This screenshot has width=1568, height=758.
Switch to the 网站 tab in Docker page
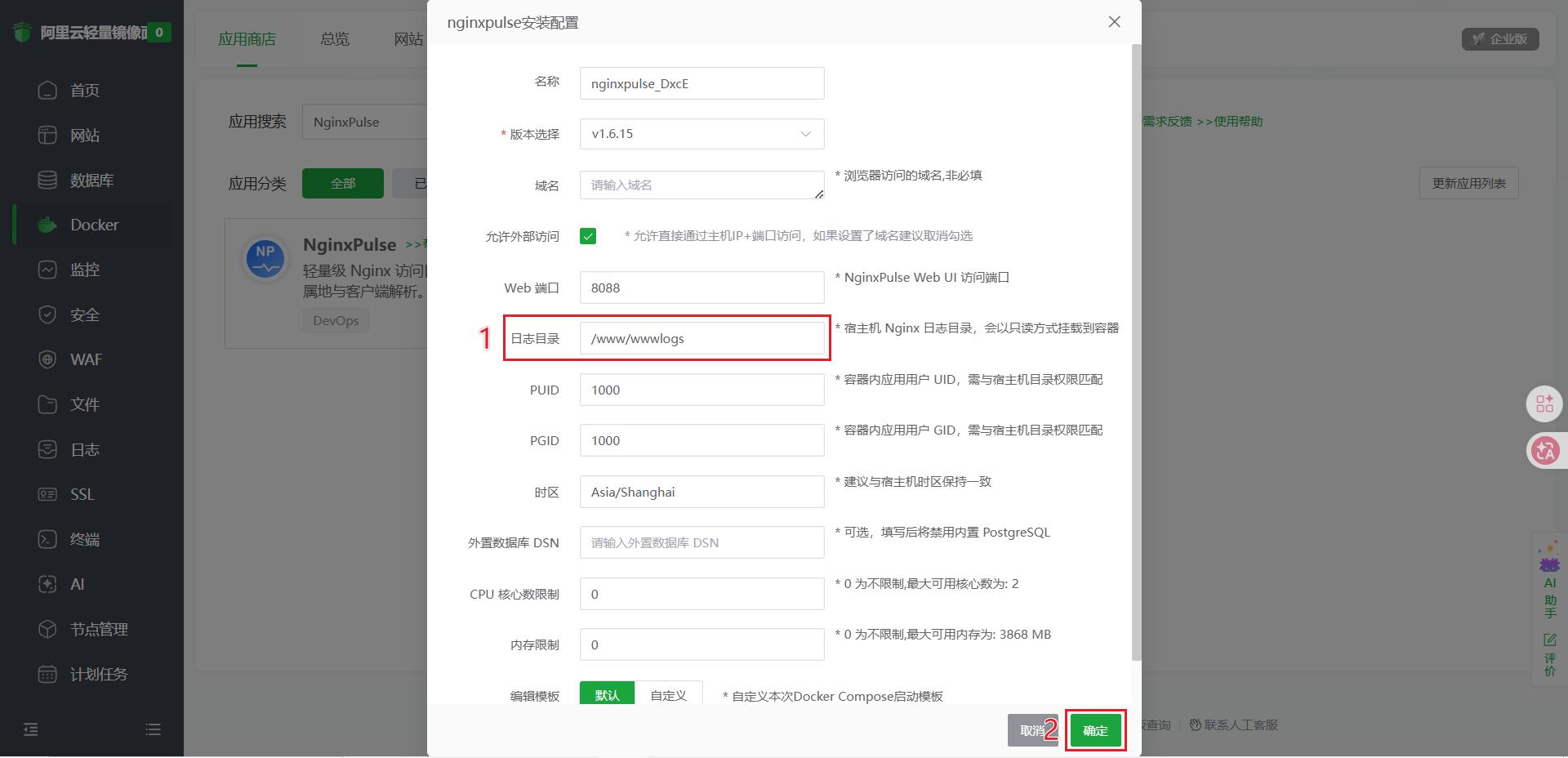408,39
